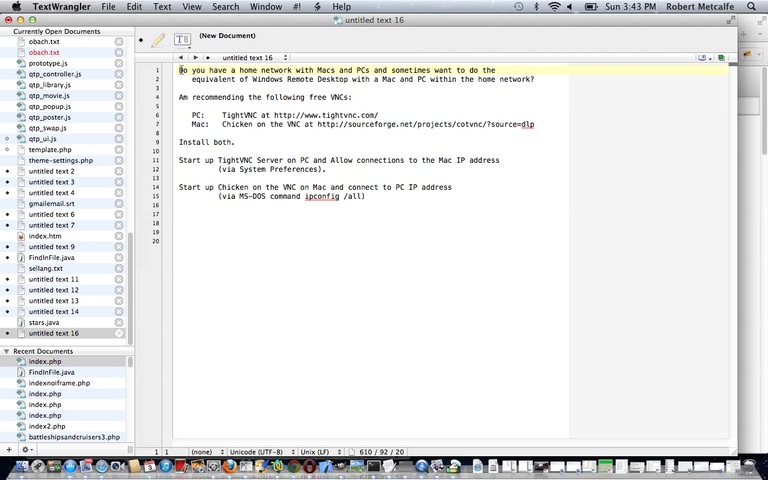Image resolution: width=768 pixels, height=480 pixels.
Task: Select untitled text 16 in sidebar list
Action: coord(53,333)
